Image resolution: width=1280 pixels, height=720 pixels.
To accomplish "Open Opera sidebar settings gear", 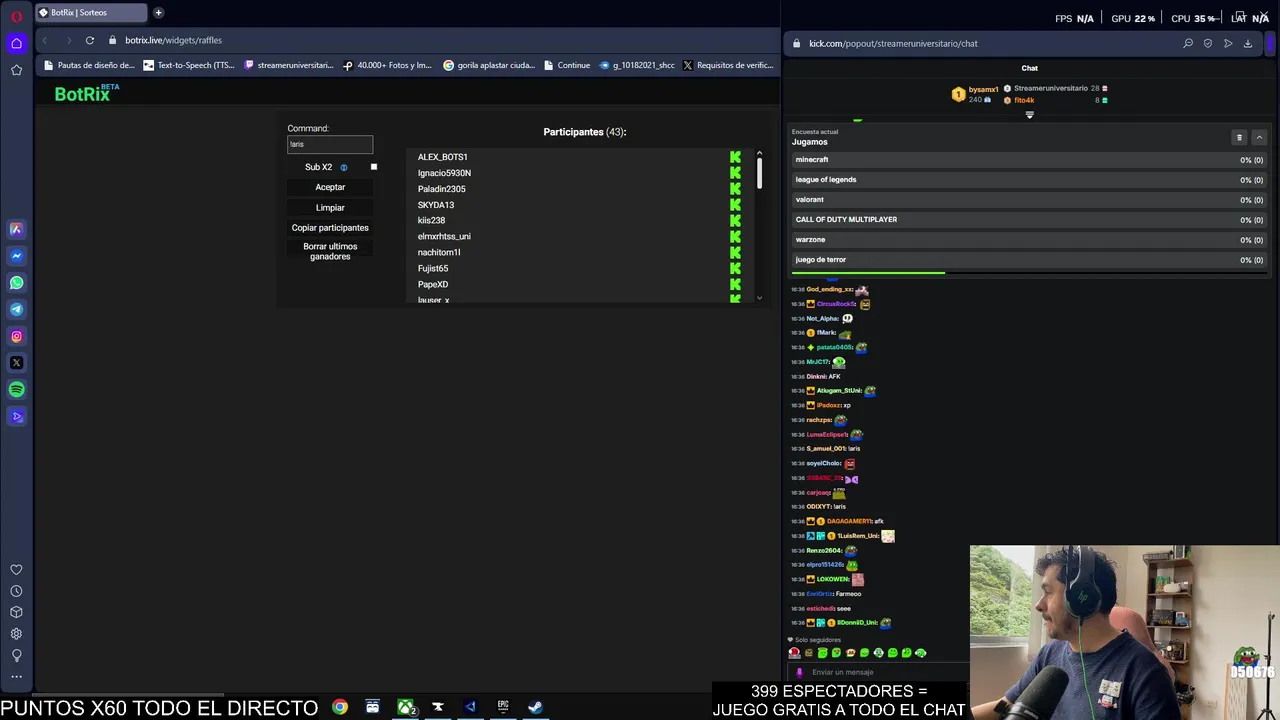I will (x=16, y=634).
